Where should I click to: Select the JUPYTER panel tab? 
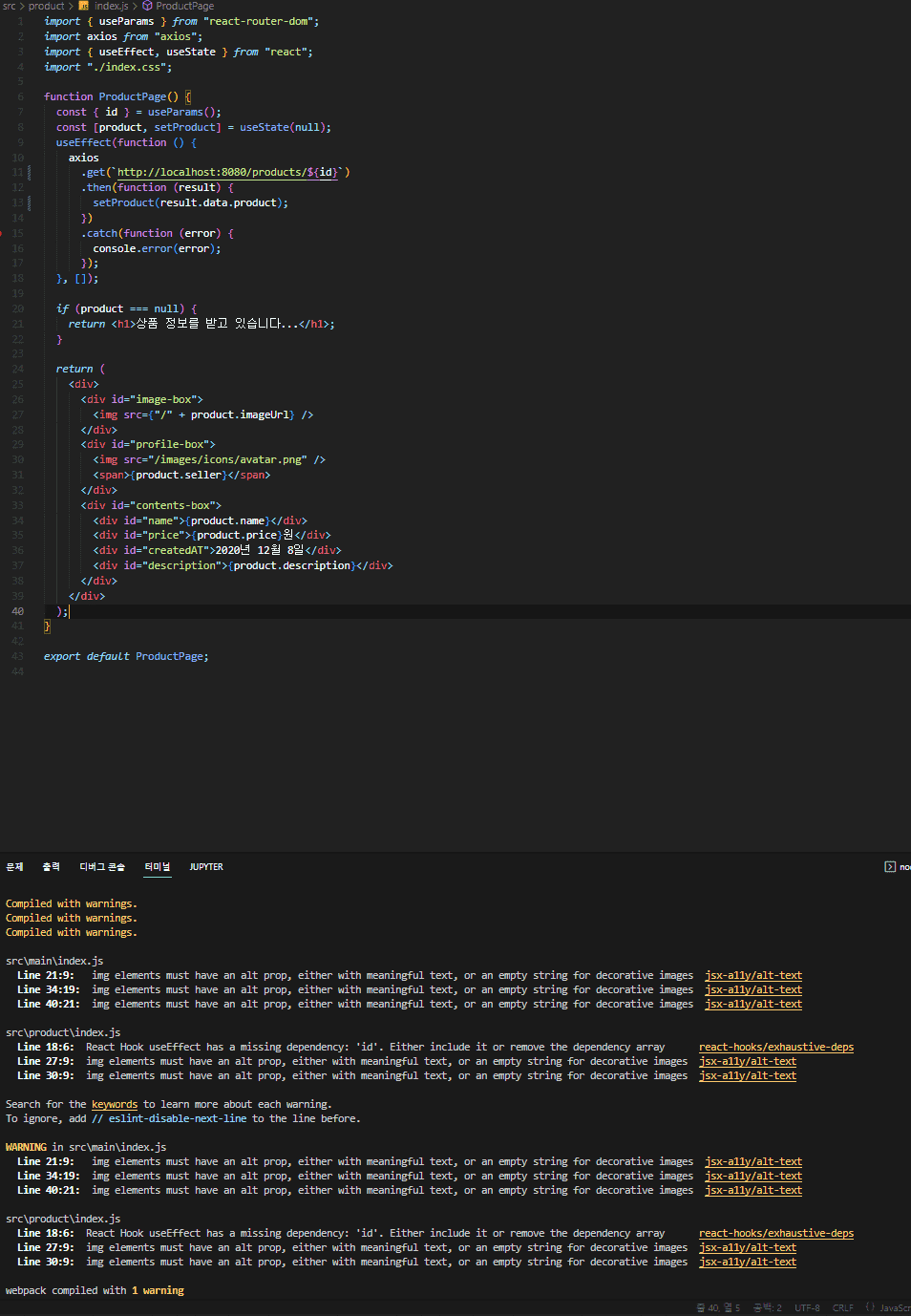tap(206, 867)
